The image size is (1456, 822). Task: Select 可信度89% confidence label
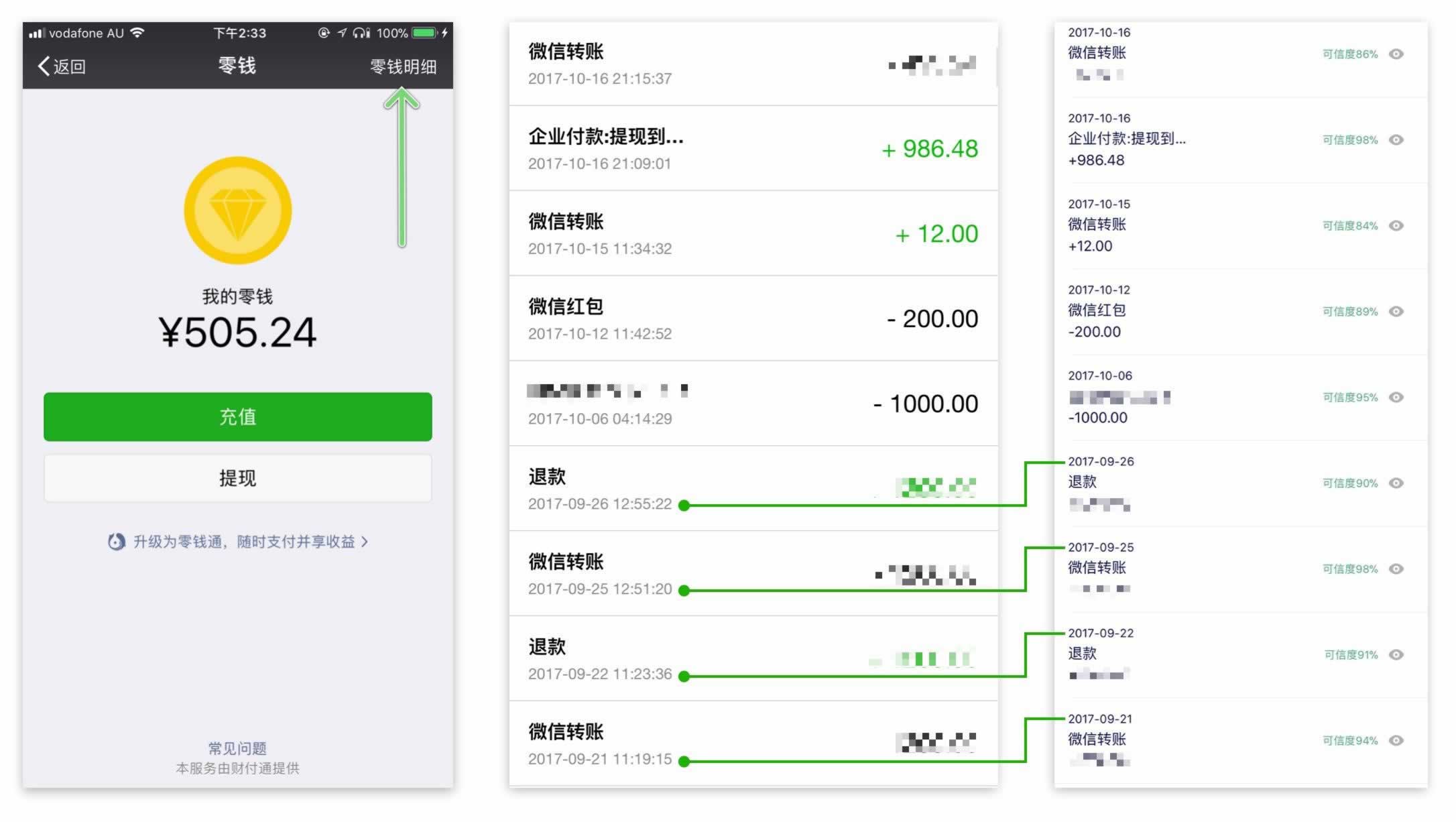click(1350, 312)
